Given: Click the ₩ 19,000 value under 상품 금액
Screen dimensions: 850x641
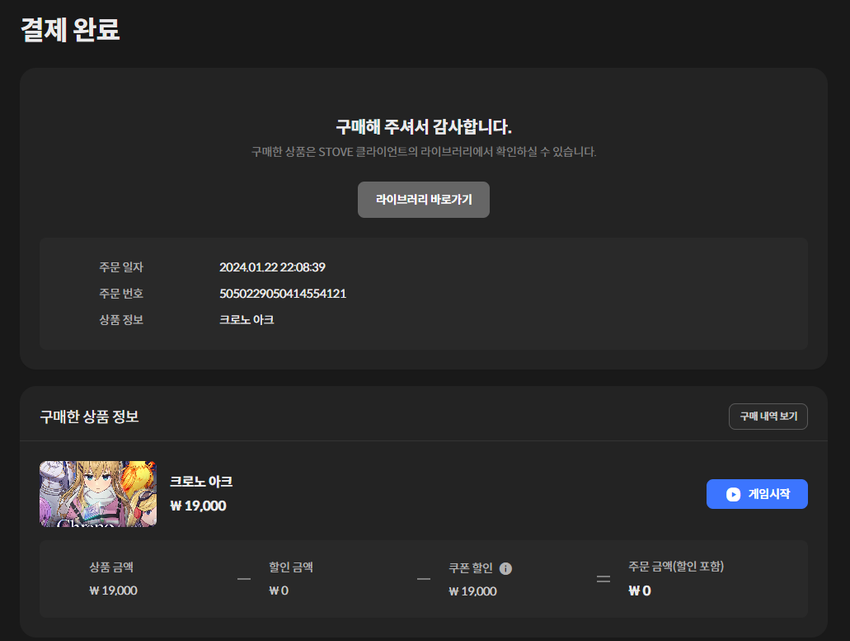Looking at the screenshot, I should click(113, 591).
